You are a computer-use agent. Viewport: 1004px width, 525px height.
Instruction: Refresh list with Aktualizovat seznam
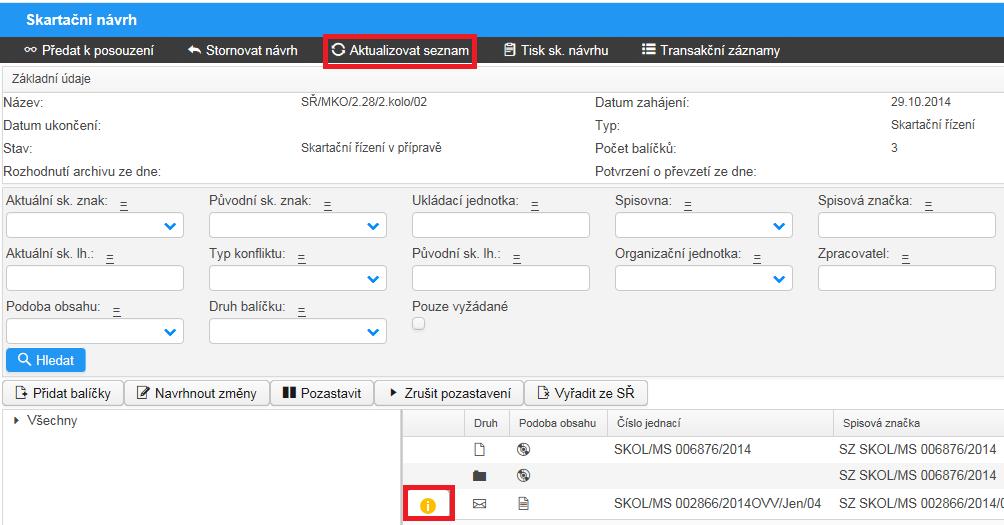tap(400, 51)
